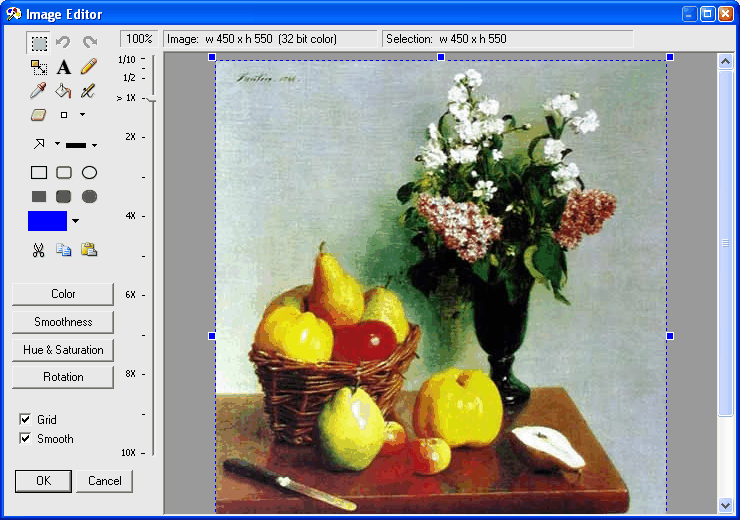
Task: Close the Image Editor window
Action: [x=725, y=14]
